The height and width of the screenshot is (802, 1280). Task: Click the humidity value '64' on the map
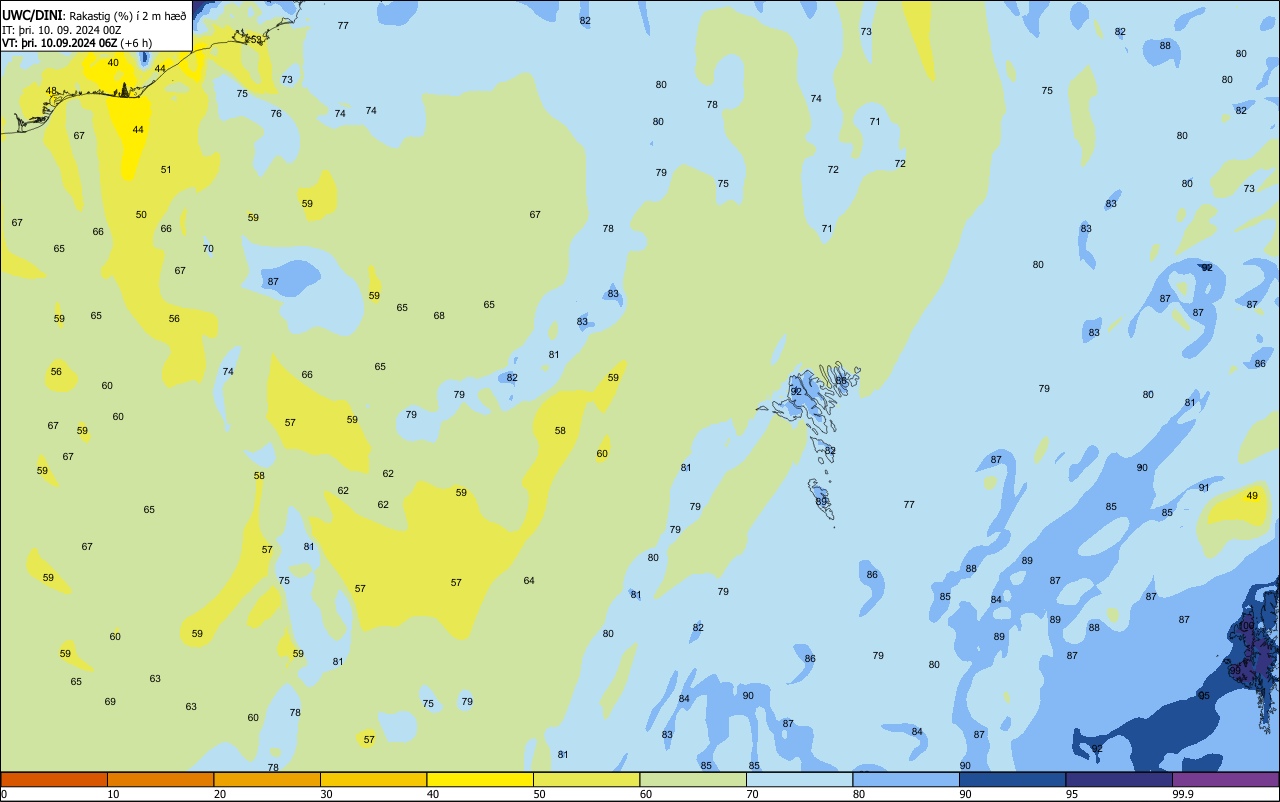529,581
